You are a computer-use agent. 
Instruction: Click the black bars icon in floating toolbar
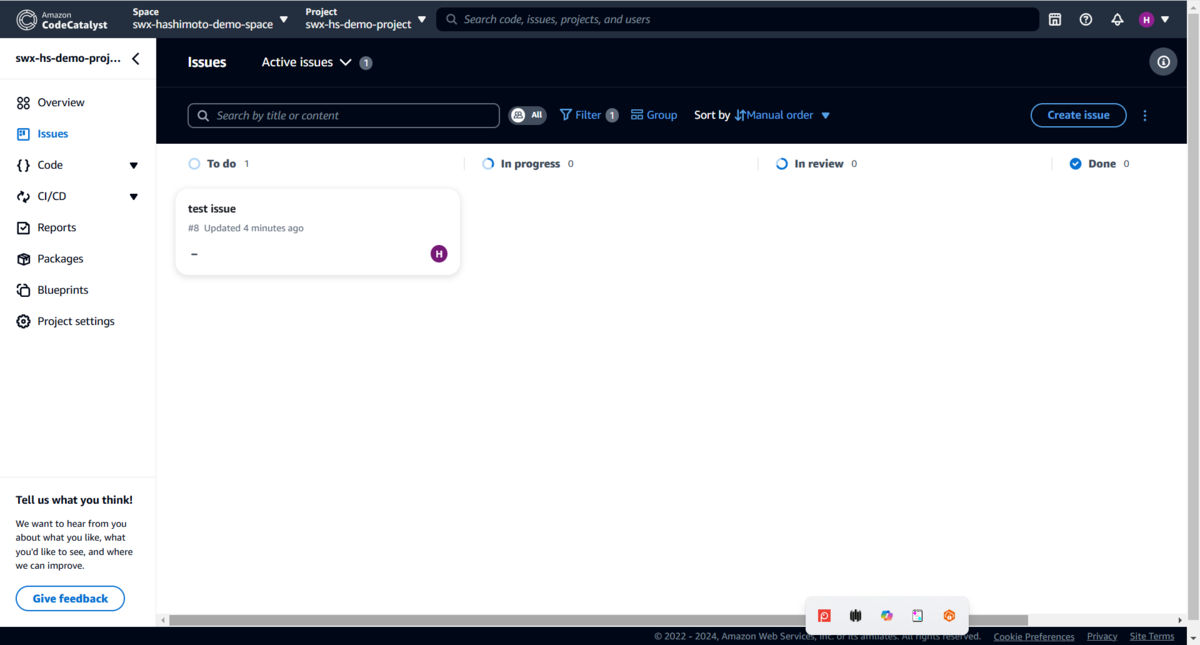click(x=855, y=616)
